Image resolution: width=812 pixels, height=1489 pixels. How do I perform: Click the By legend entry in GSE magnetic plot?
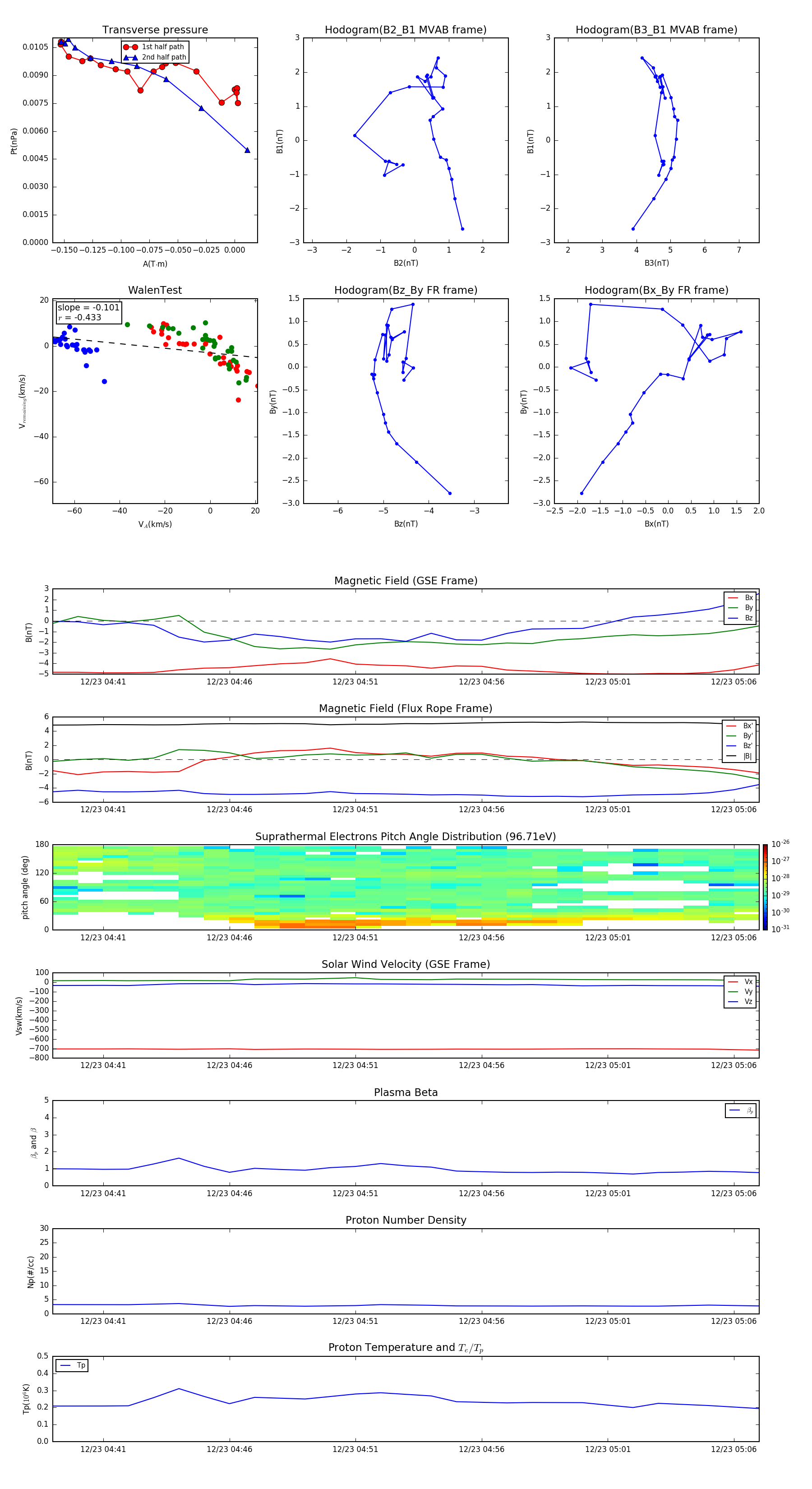[740, 607]
